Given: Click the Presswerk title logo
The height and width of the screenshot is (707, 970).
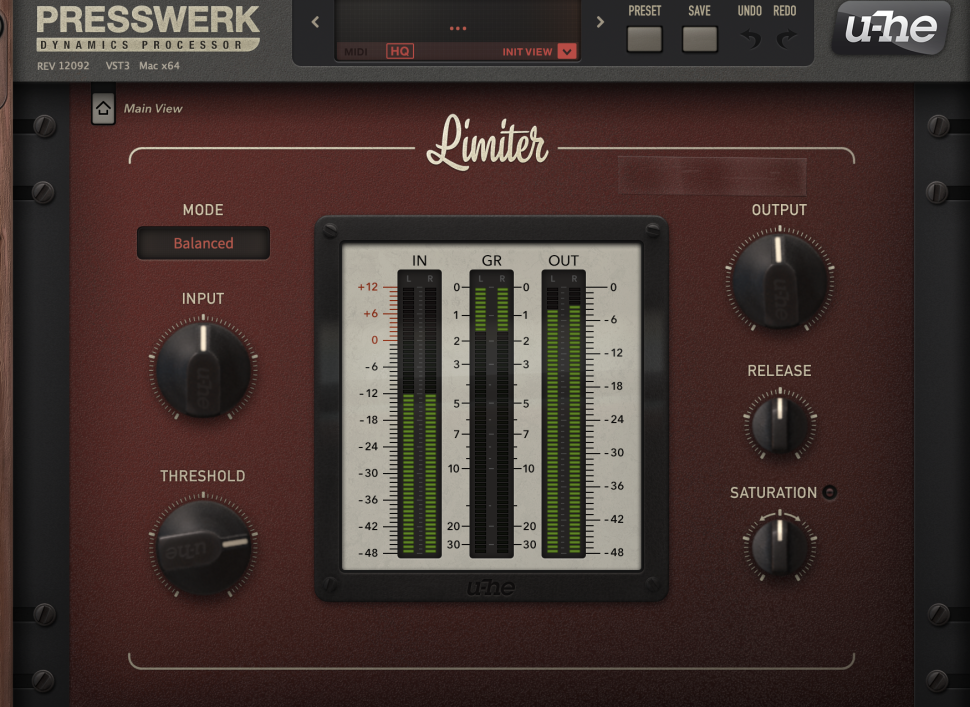Looking at the screenshot, I should click(x=148, y=28).
